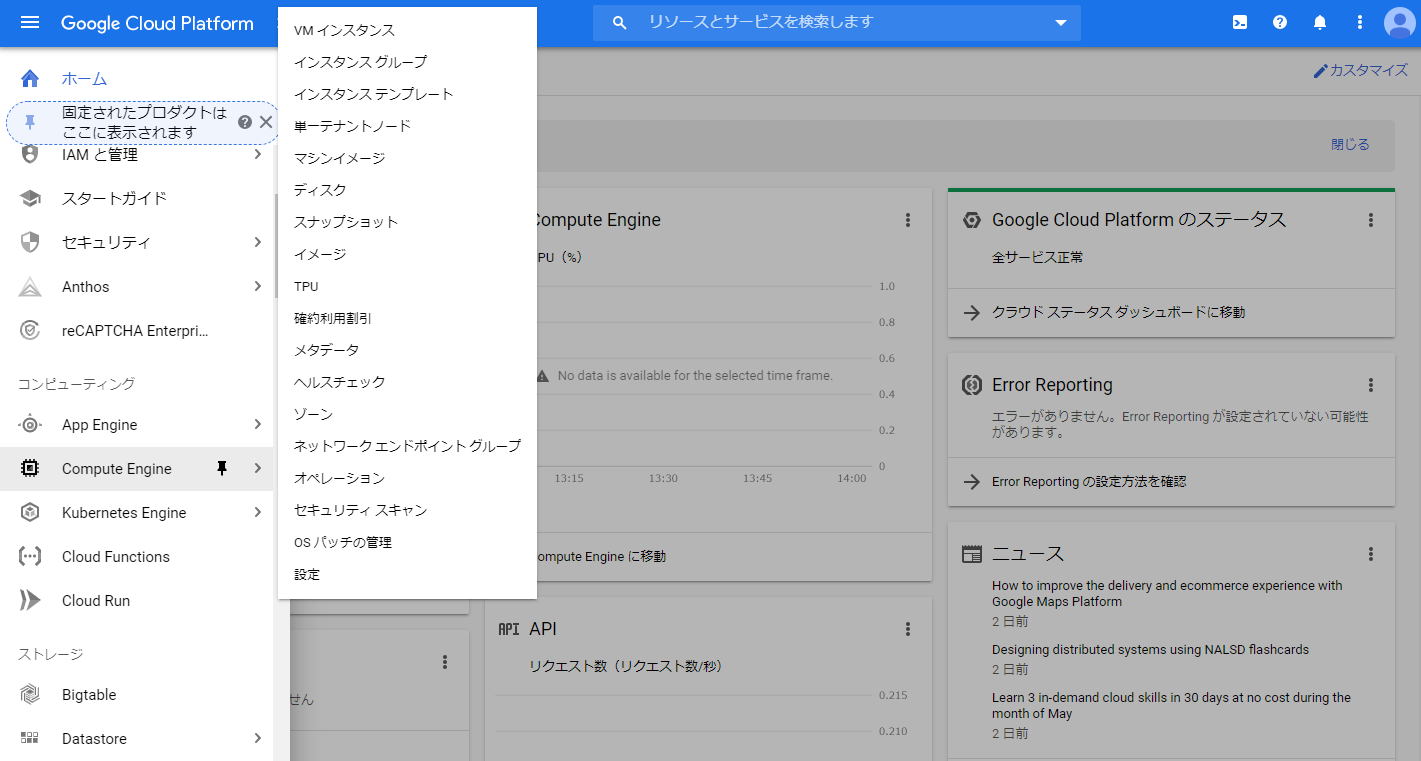Click the Cloud Run icon
The image size is (1421, 761).
(30, 601)
